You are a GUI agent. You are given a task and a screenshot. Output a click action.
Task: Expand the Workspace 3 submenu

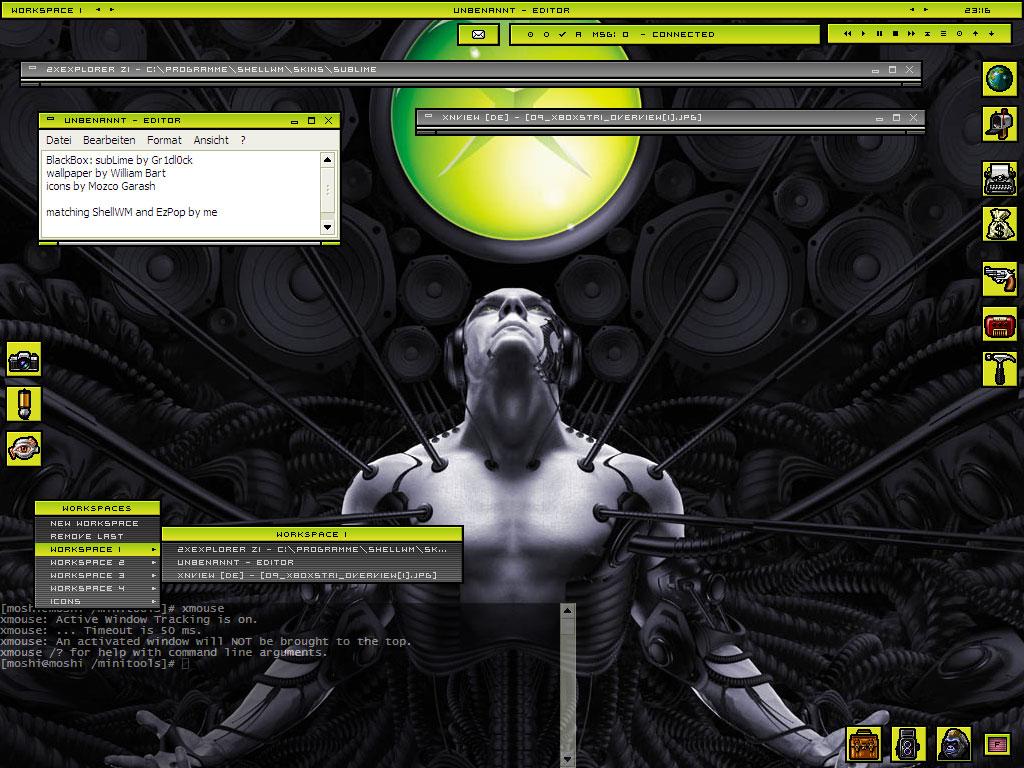(97, 575)
